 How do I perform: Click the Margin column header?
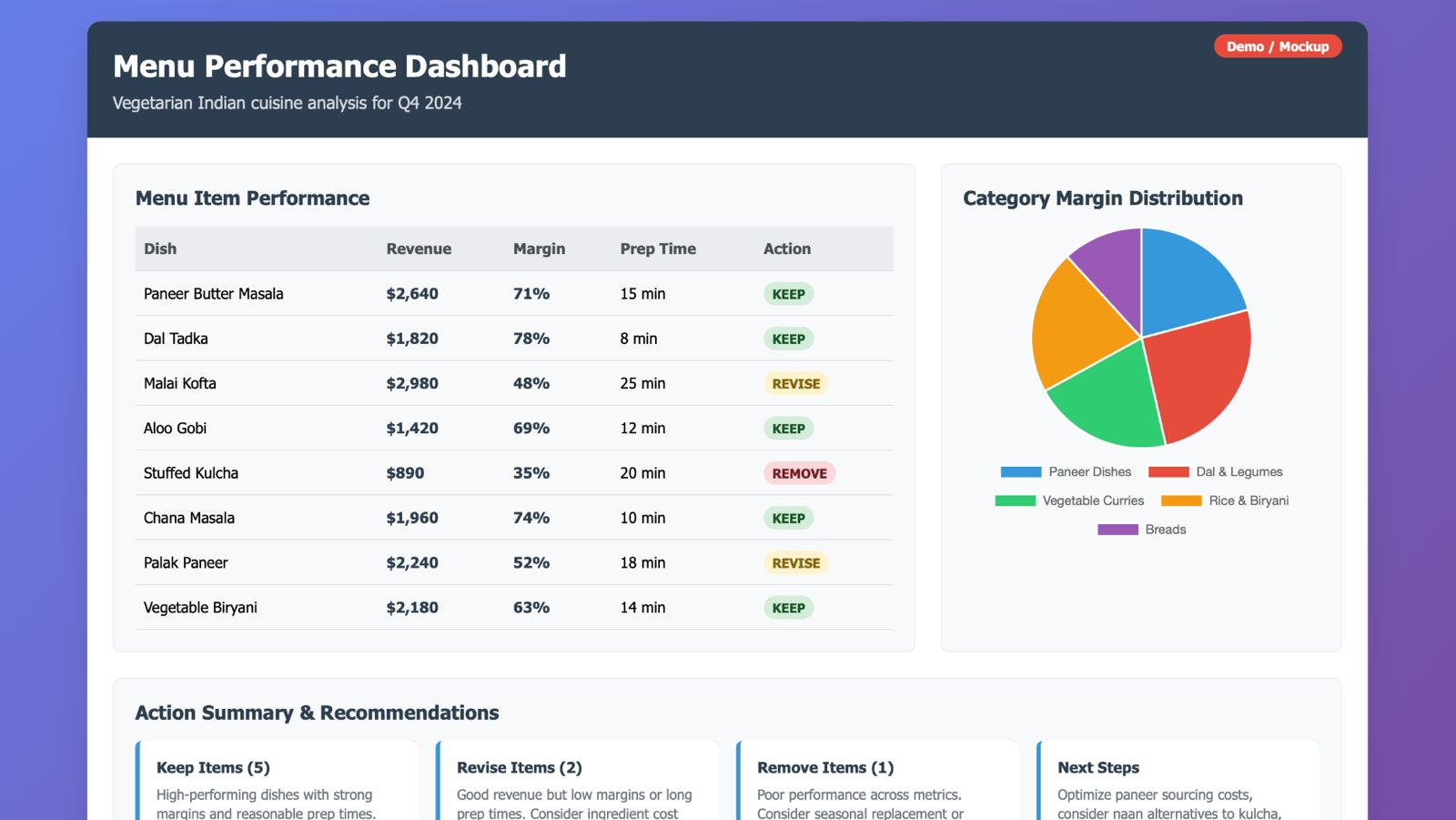539,248
